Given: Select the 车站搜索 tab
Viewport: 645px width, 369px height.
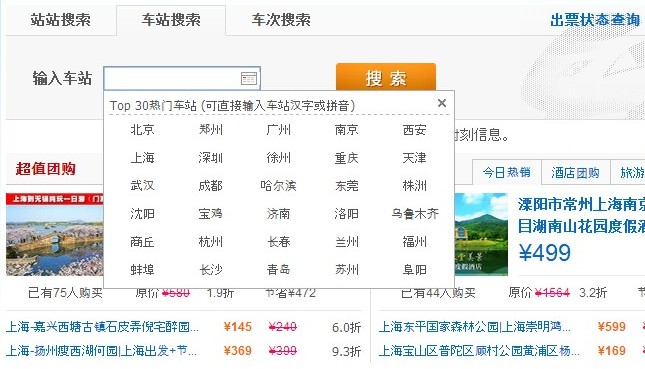Looking at the screenshot, I should coord(171,20).
